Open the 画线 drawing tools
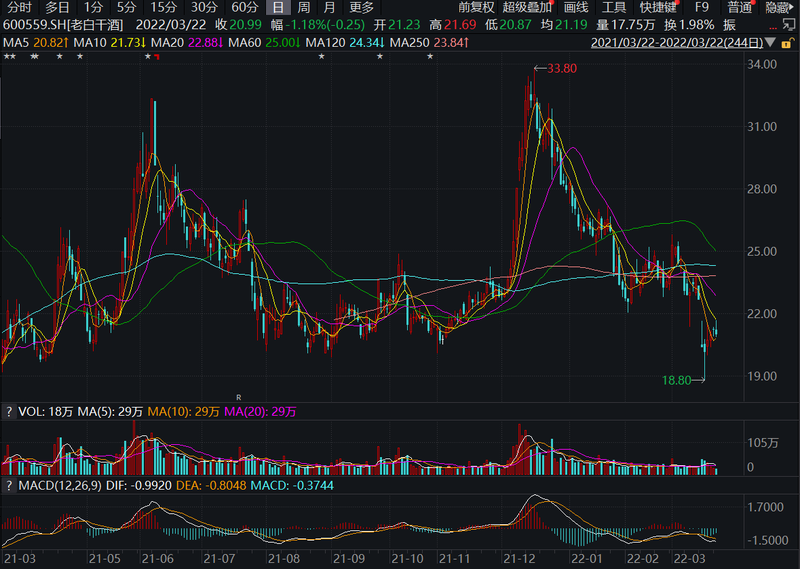 (x=576, y=7)
